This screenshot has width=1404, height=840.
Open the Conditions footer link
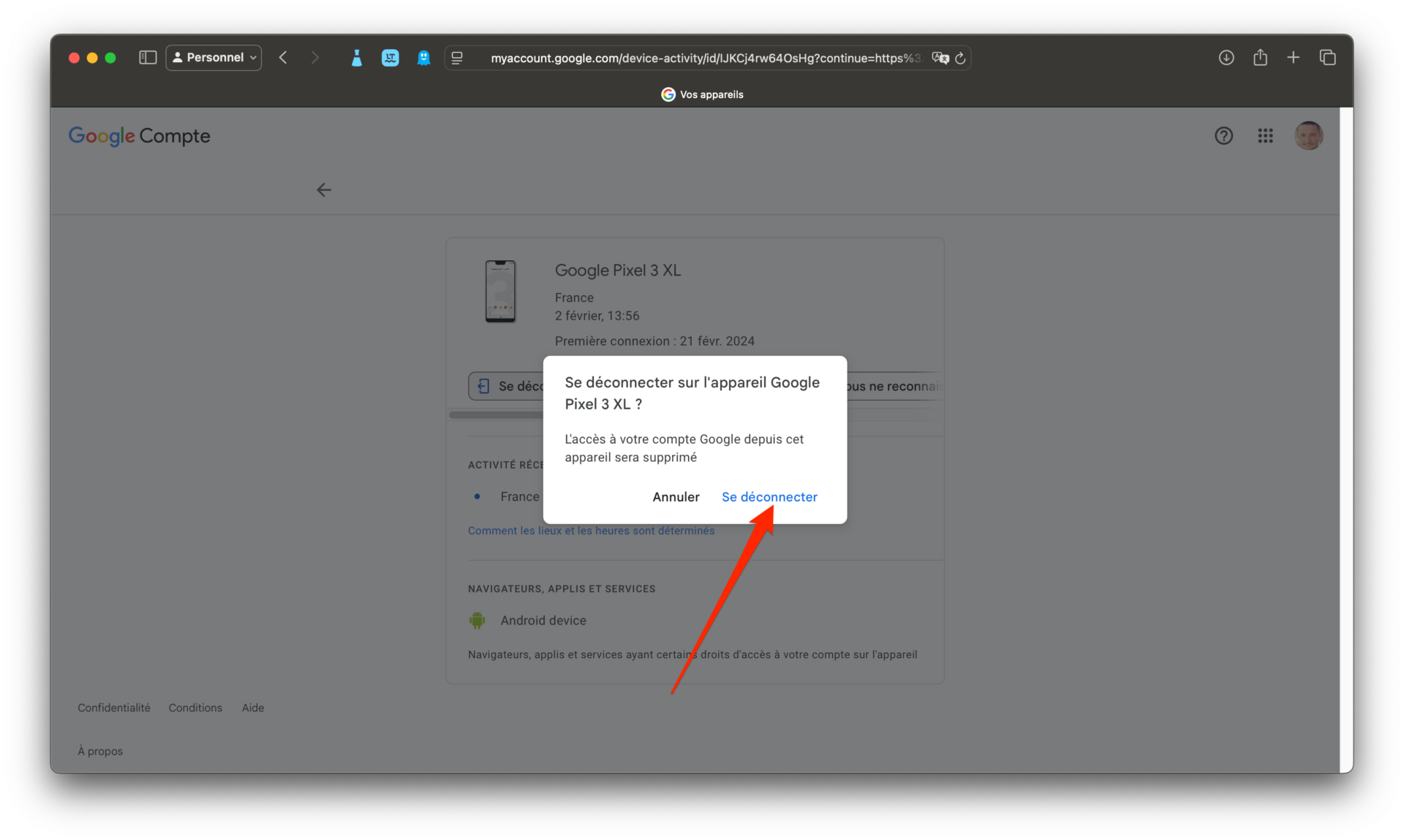click(195, 708)
